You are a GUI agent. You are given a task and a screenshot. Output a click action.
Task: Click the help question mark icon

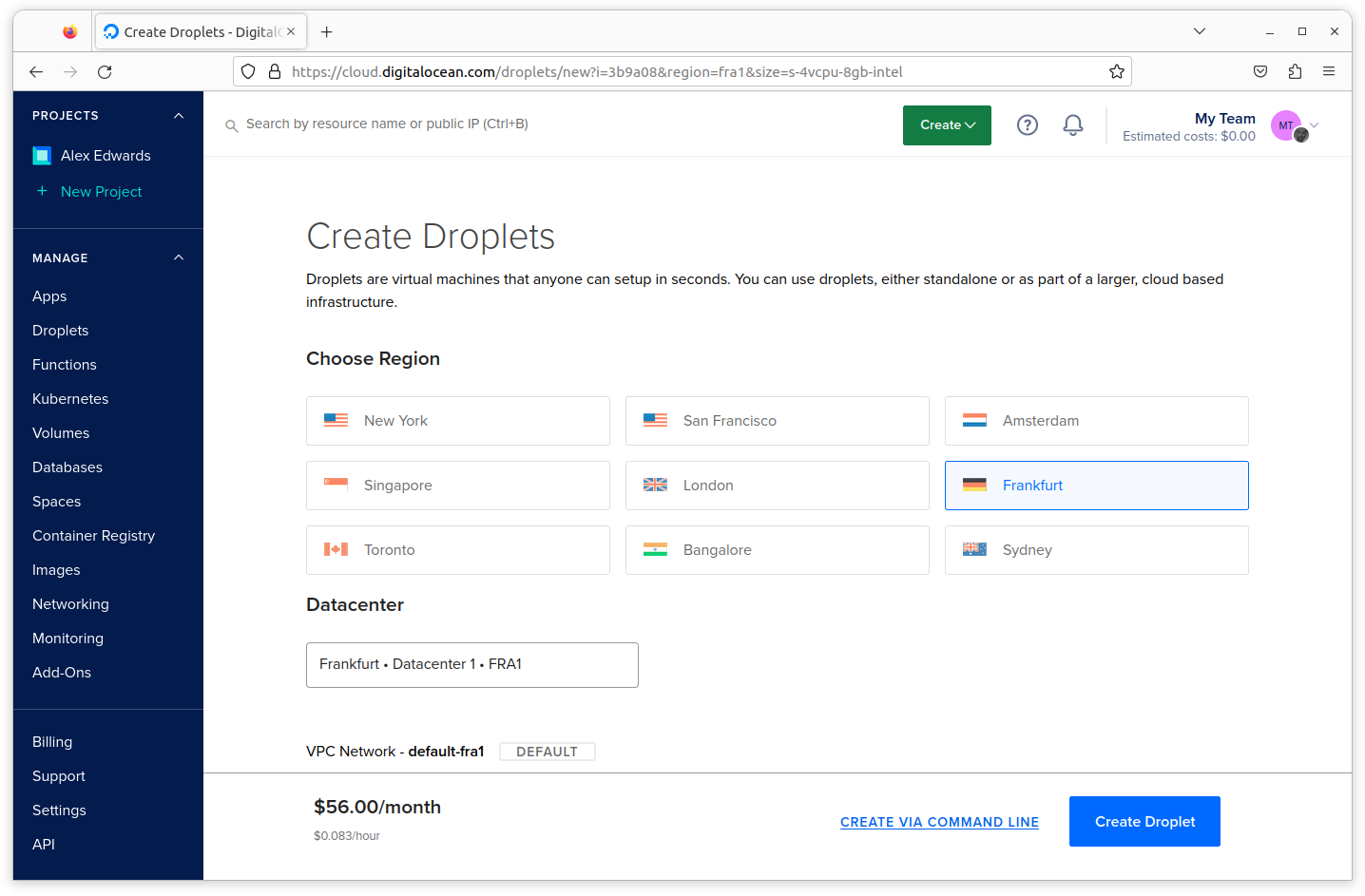tap(1027, 125)
